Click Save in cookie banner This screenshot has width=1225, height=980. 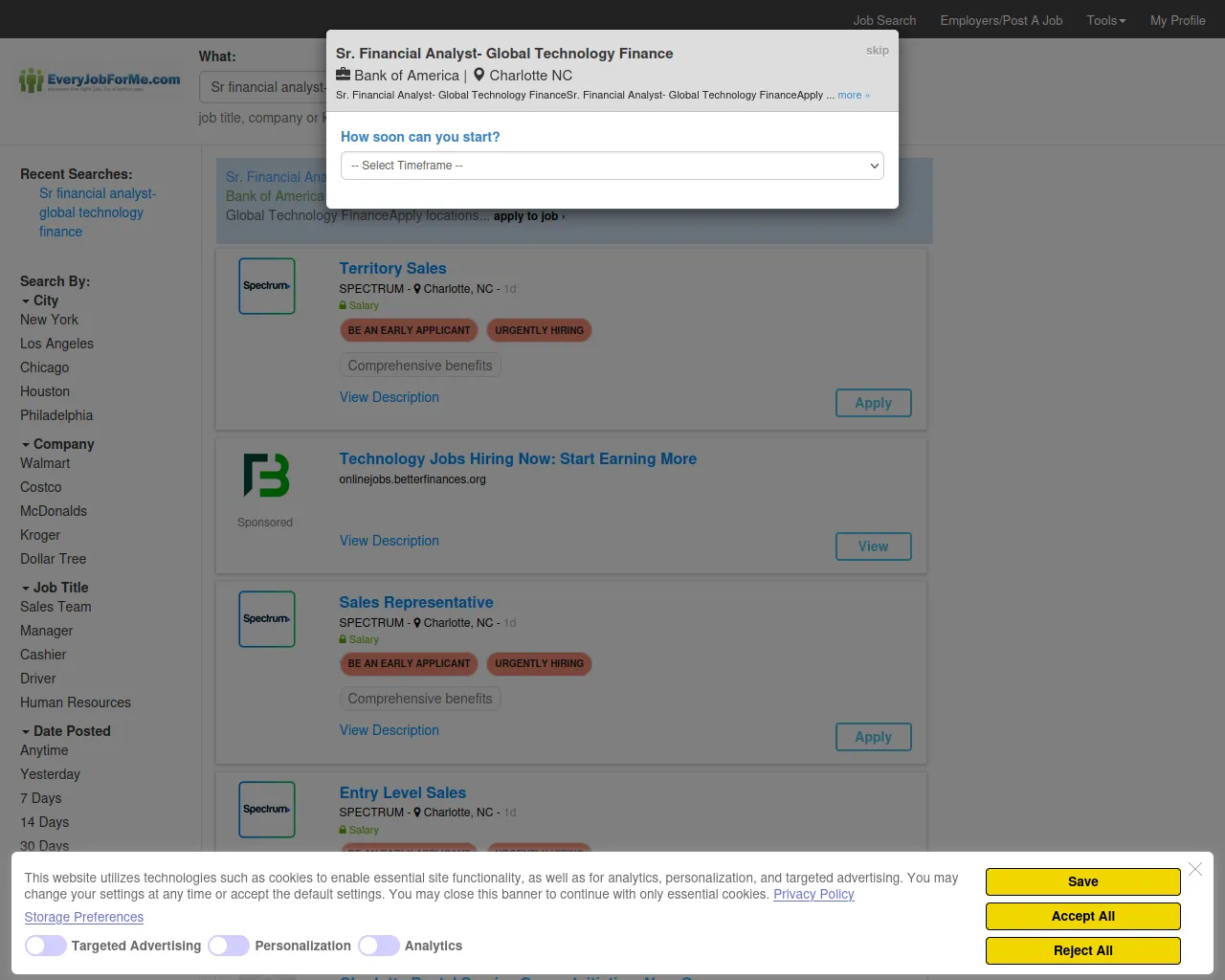(1083, 881)
